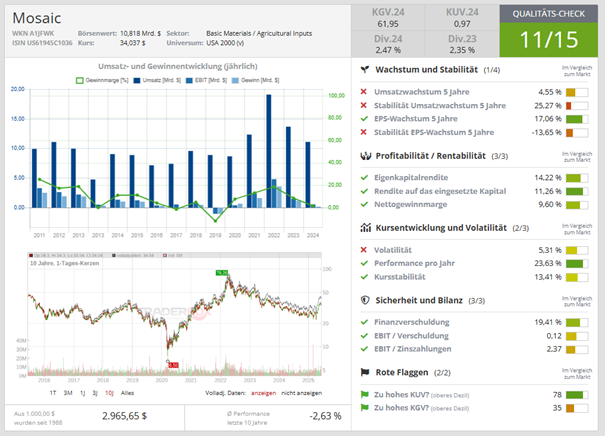Click the 17,06 % EPS-Wachstum value

(x=548, y=118)
